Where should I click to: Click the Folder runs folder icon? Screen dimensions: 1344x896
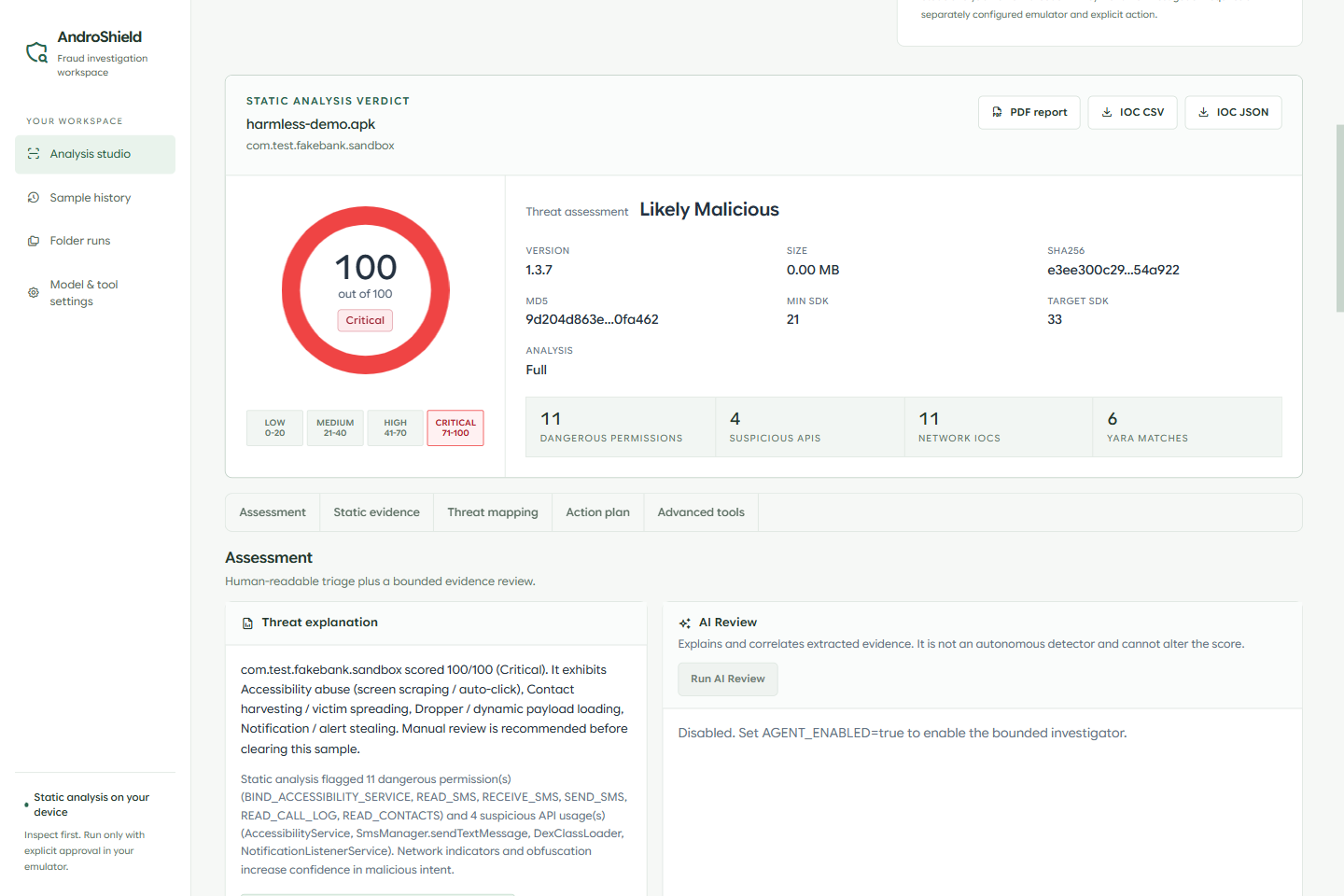pos(34,241)
